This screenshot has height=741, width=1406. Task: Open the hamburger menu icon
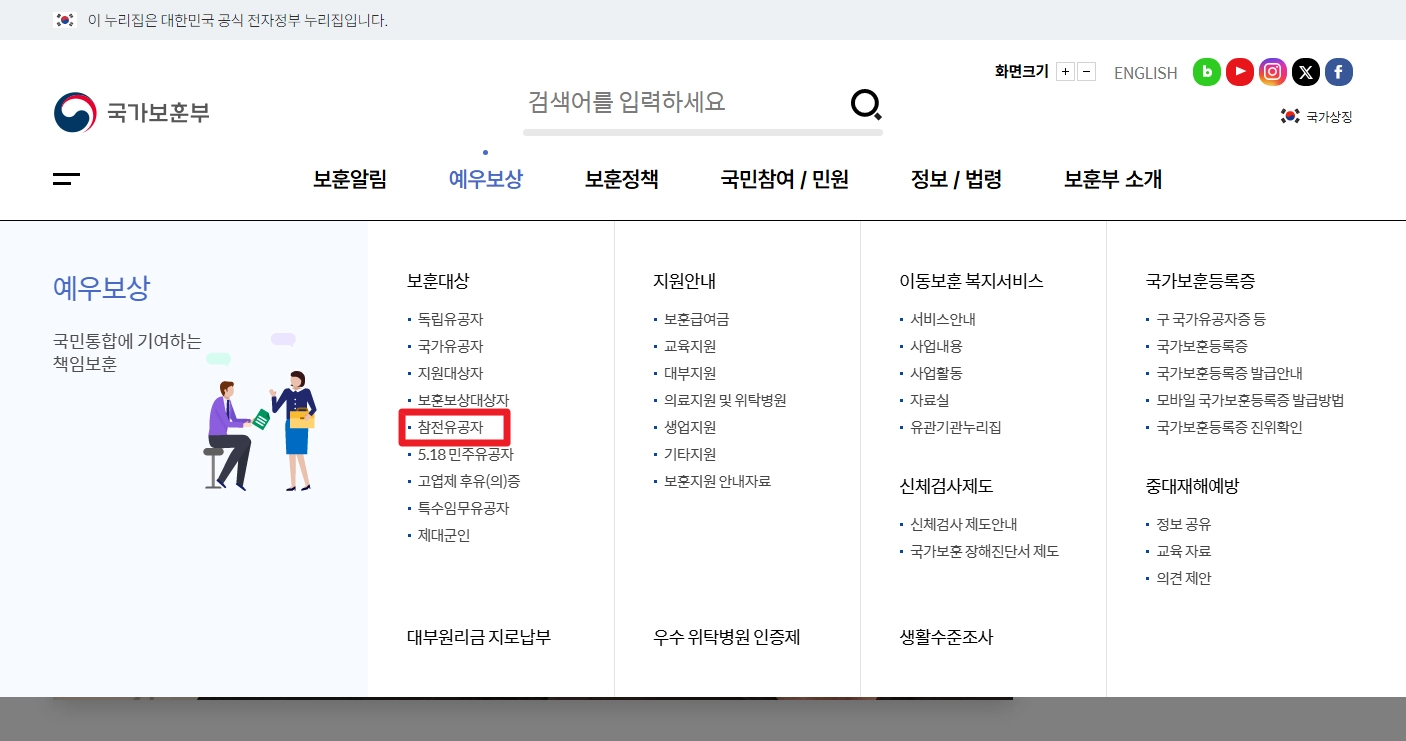(x=65, y=180)
